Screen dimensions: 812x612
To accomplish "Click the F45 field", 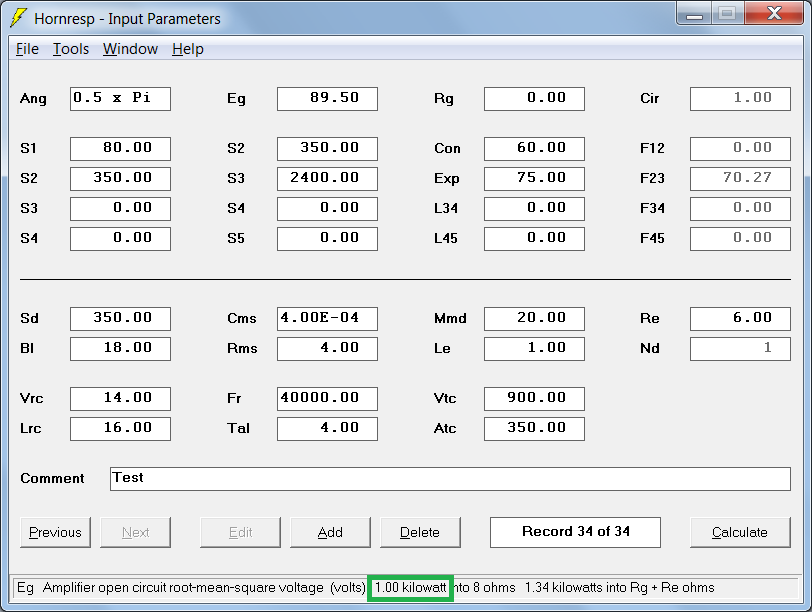I will pyautogui.click(x=740, y=239).
